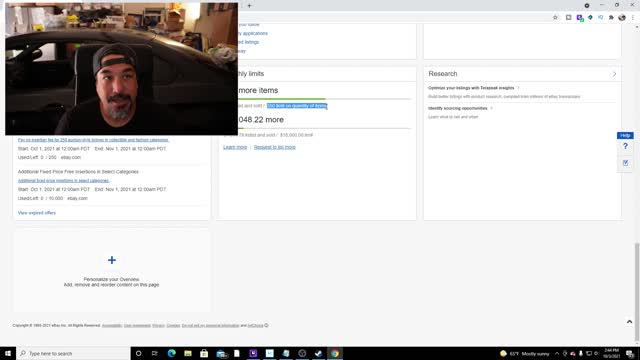Bookmark this page with the star icon

555,18
